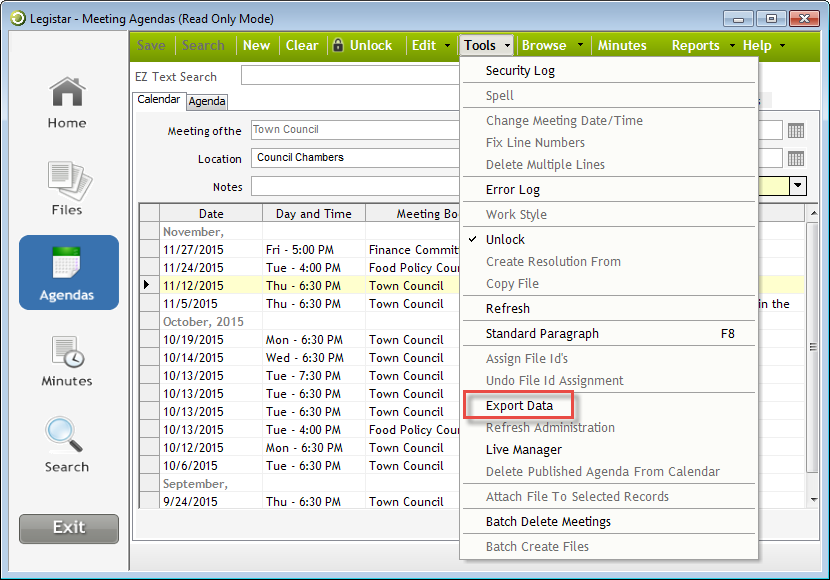Image resolution: width=830 pixels, height=580 pixels.
Task: Expand the Edit menu dropdown arrow
Action: pyautogui.click(x=447, y=46)
